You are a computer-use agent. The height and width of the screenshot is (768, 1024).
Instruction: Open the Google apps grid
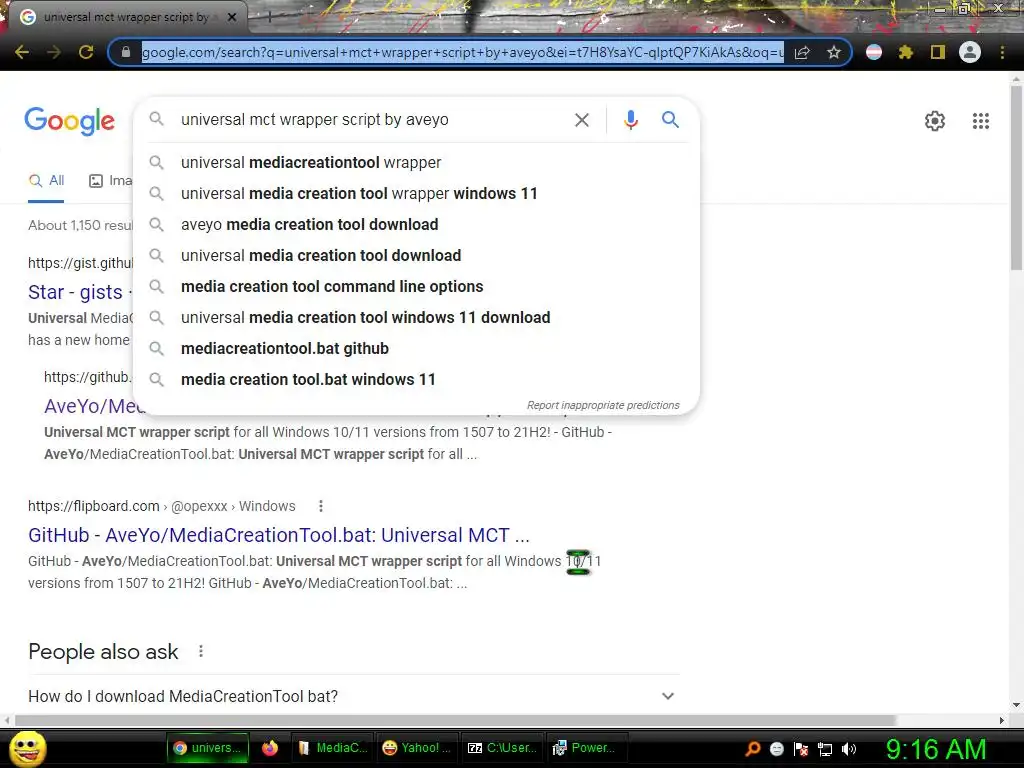[x=980, y=121]
